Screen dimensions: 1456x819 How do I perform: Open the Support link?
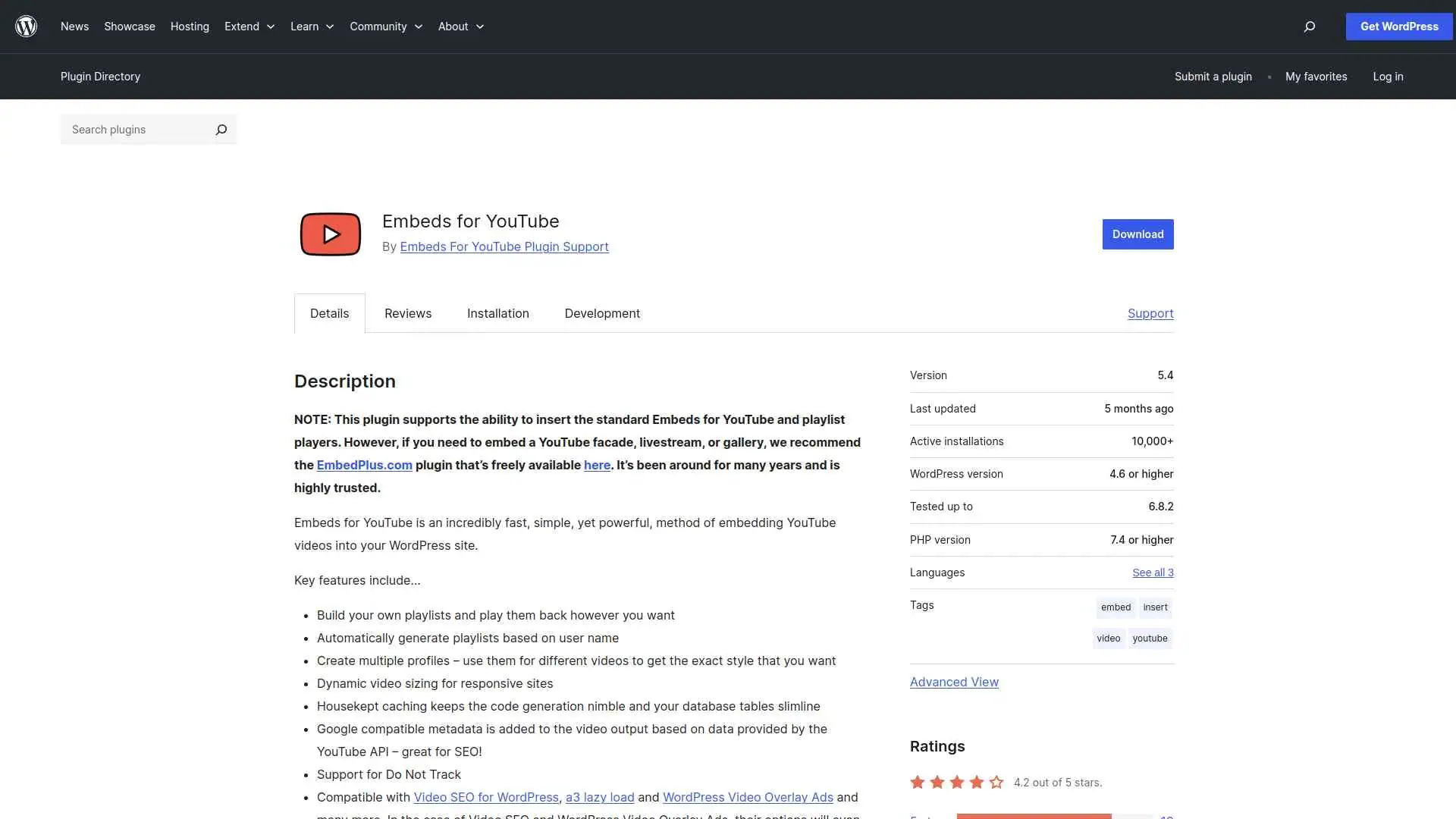coord(1150,313)
